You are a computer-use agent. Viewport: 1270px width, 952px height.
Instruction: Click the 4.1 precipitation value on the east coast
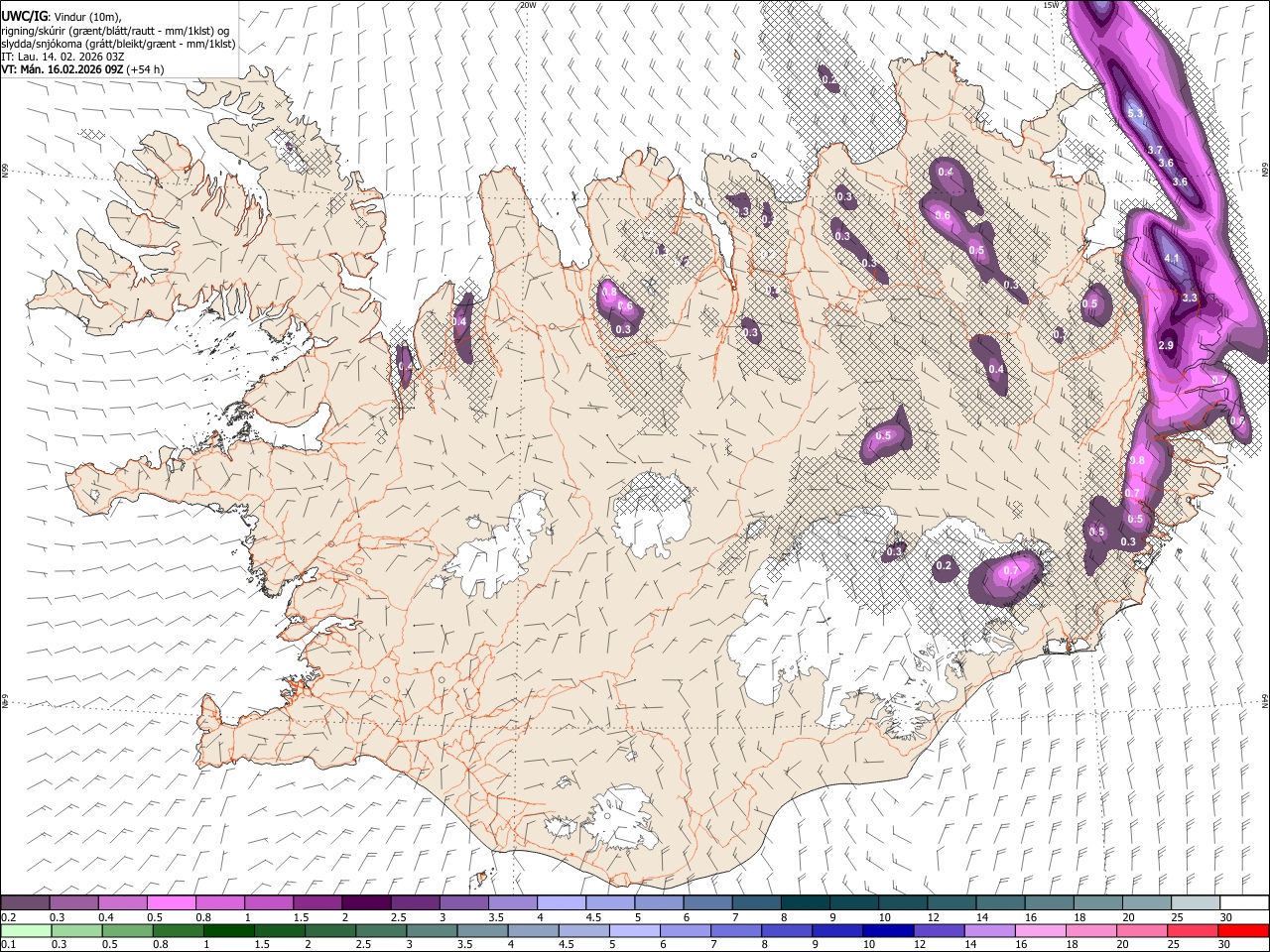pyautogui.click(x=1172, y=259)
